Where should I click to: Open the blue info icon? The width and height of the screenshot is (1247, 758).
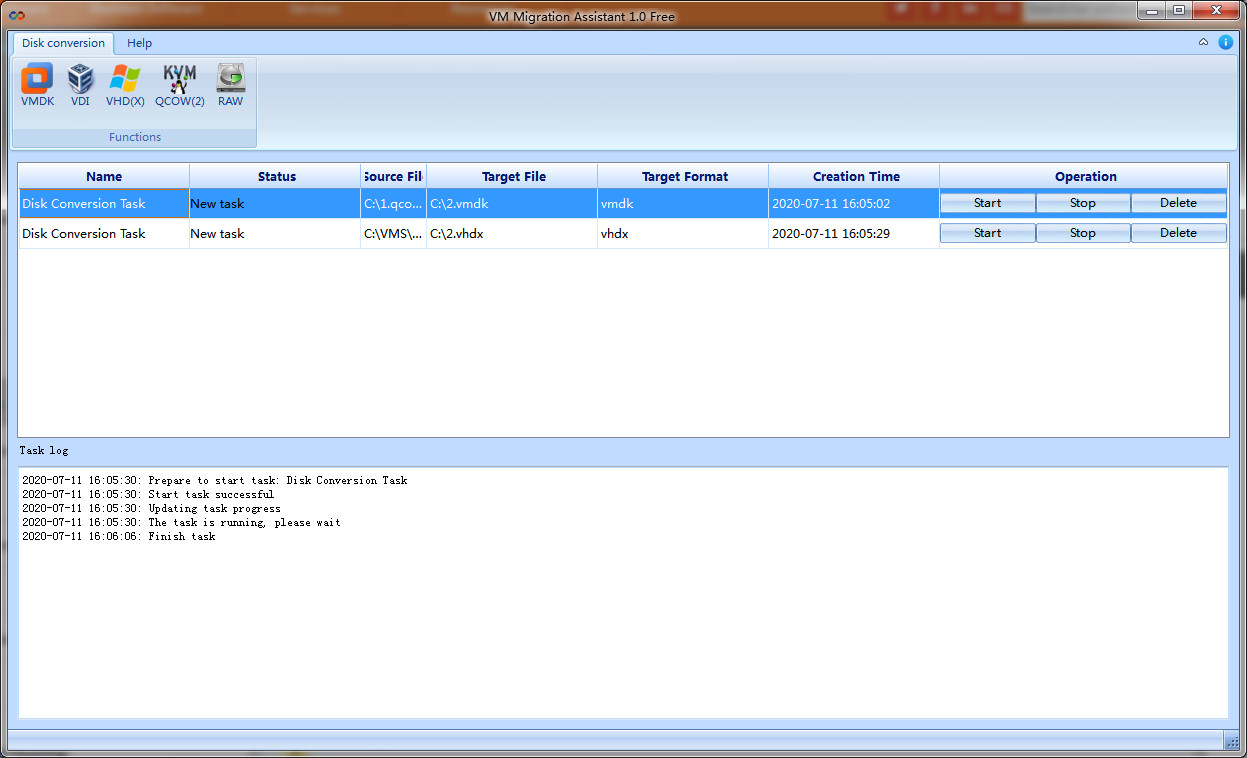click(x=1225, y=43)
